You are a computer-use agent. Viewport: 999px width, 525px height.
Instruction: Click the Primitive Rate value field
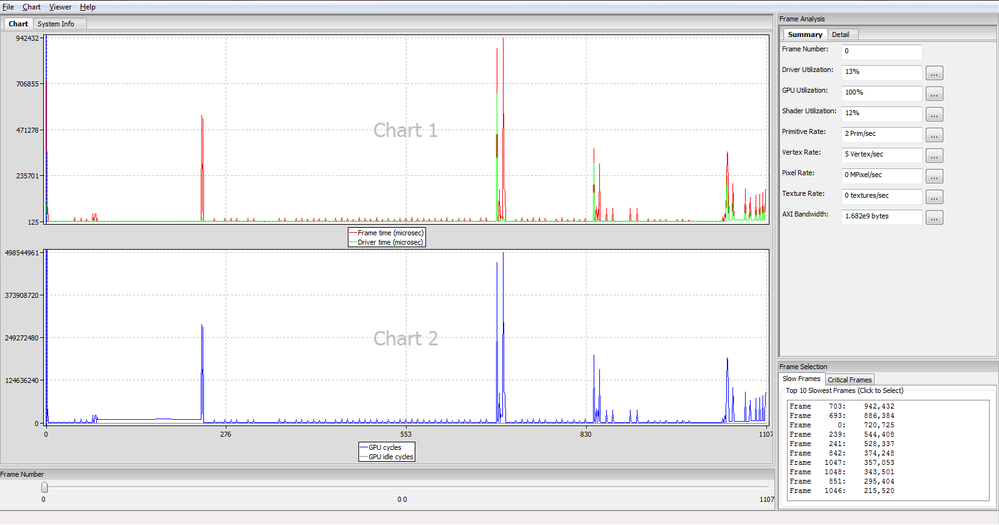[x=882, y=134]
